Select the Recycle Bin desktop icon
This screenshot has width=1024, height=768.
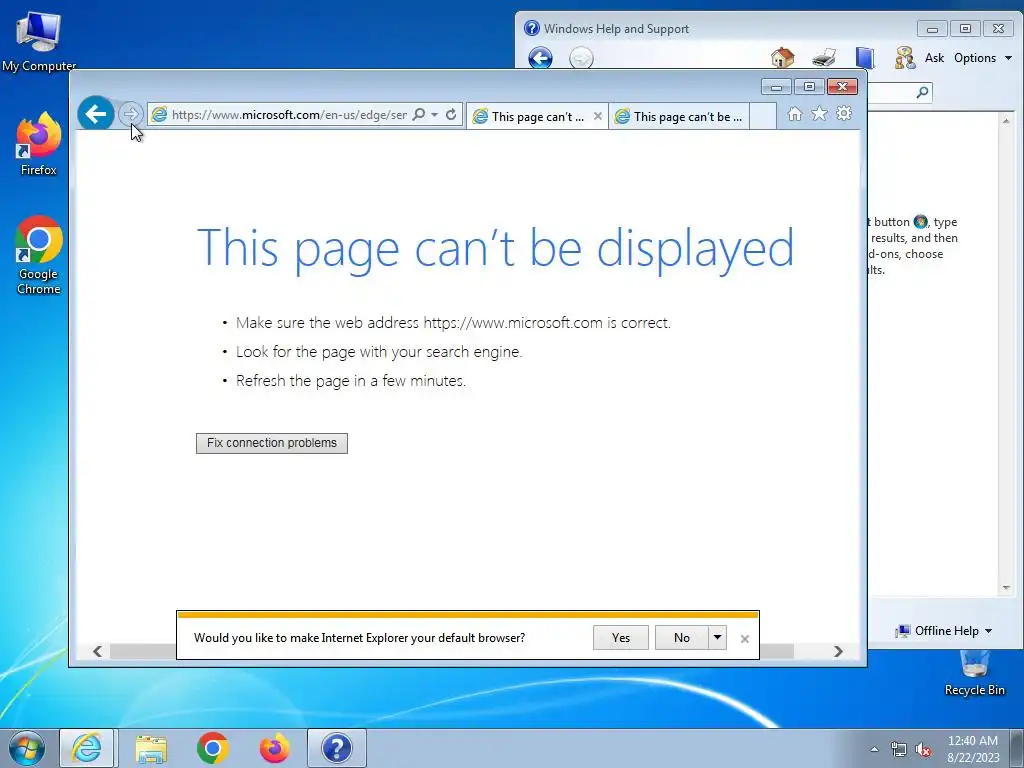coord(974,673)
